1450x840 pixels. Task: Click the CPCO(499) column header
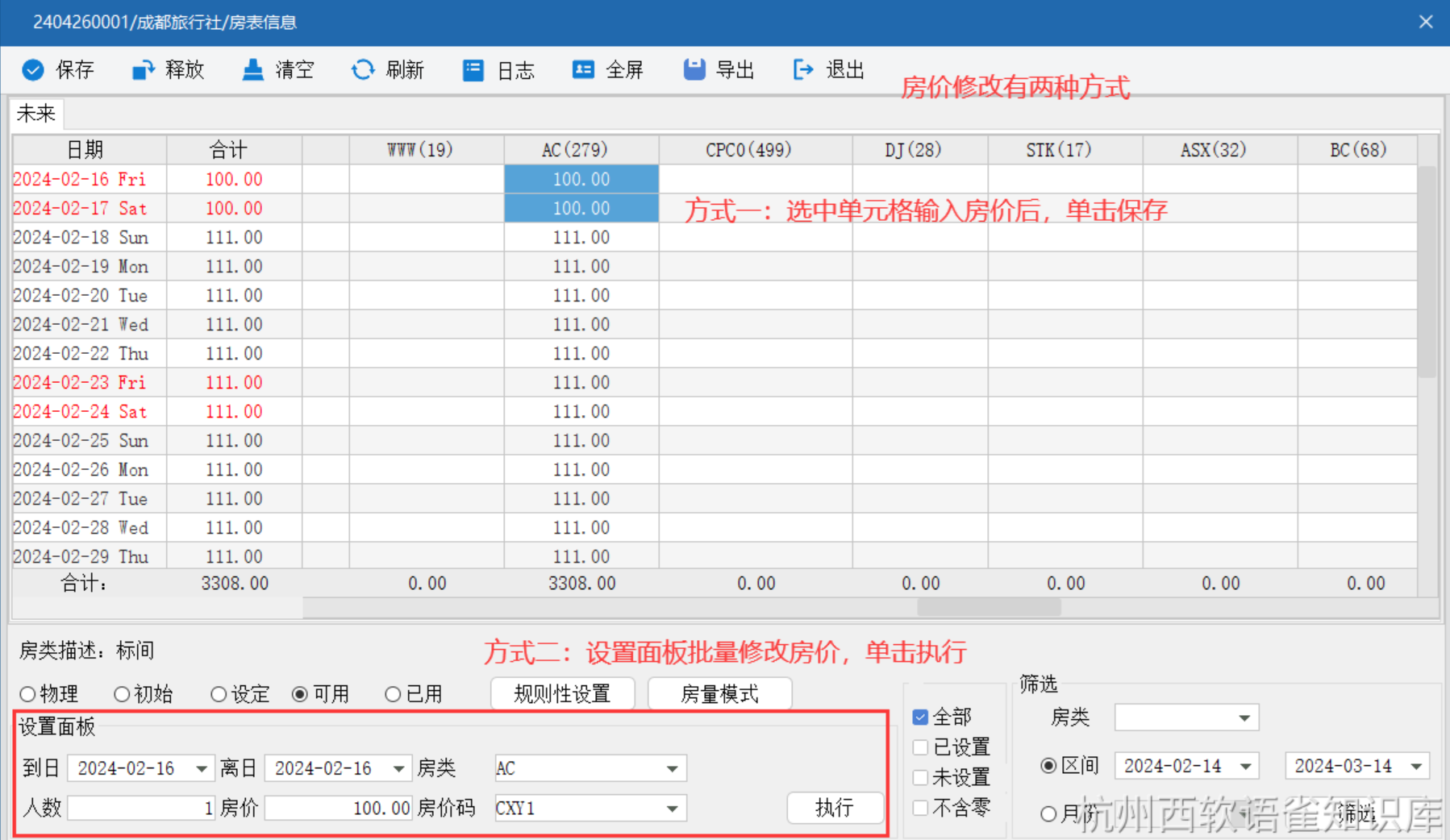pos(756,150)
